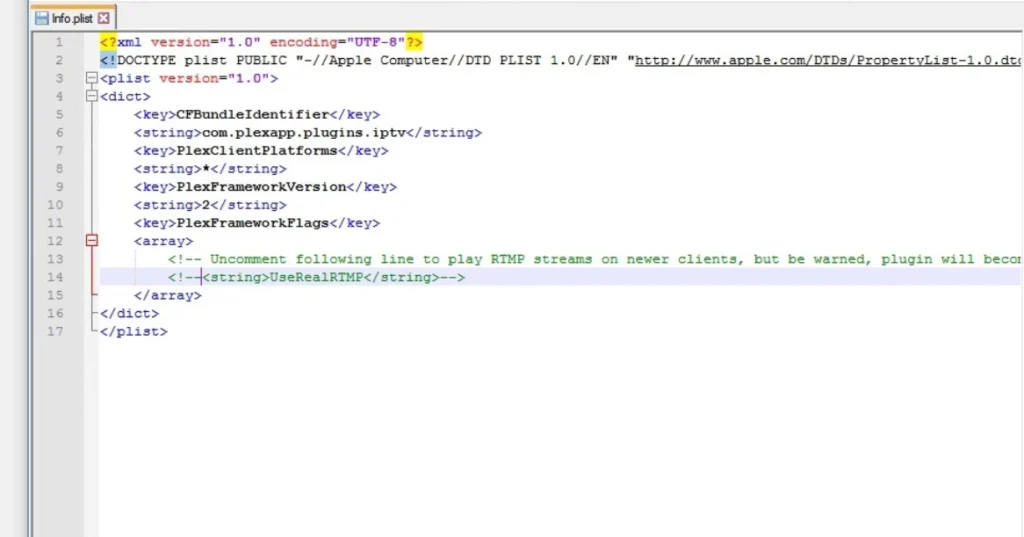Click line number 16 in the margin

(x=56, y=314)
